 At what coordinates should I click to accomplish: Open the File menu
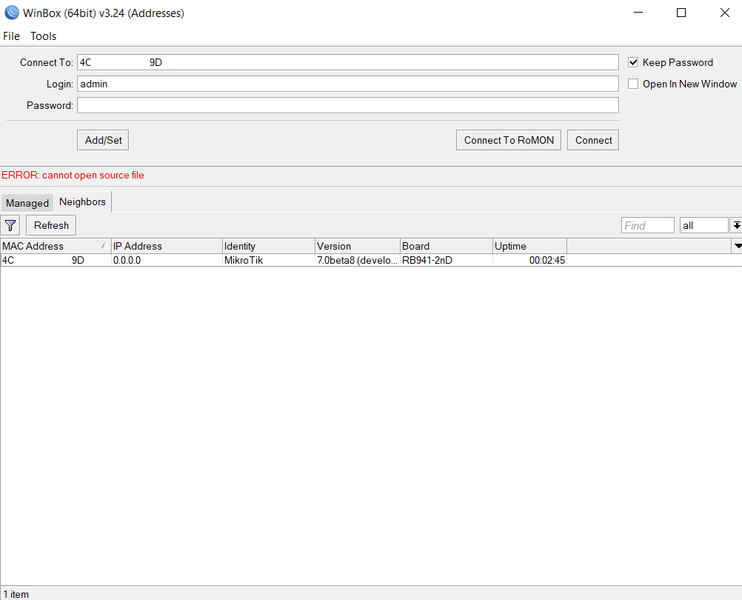click(11, 36)
